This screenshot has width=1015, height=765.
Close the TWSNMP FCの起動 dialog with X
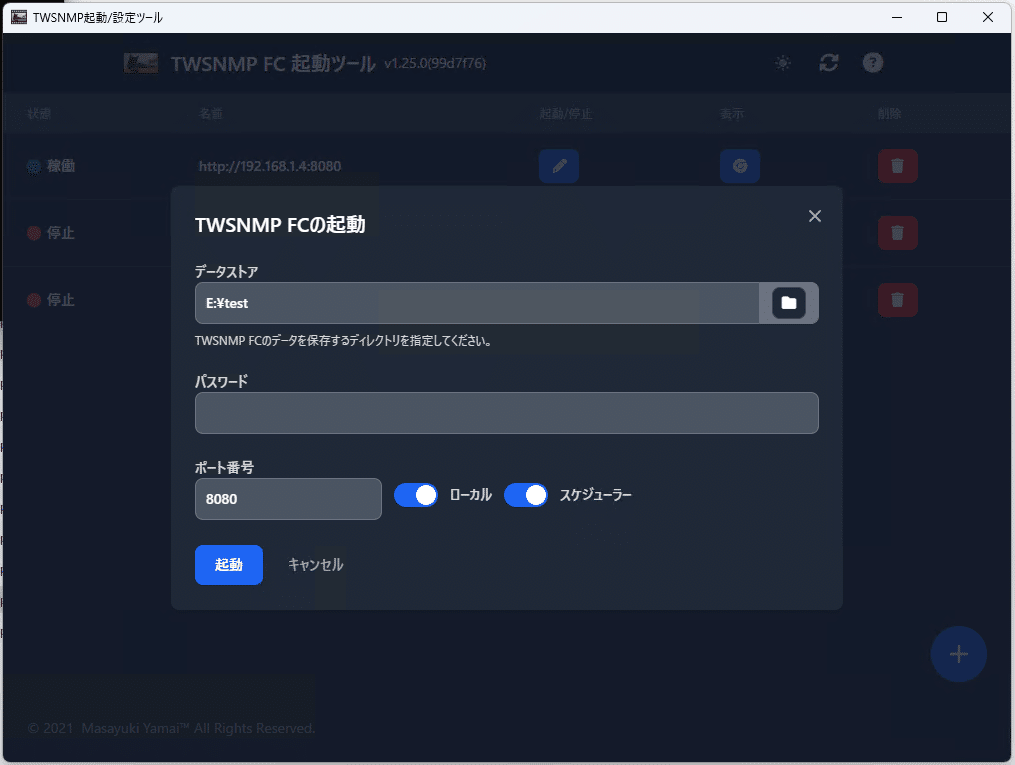[x=815, y=216]
